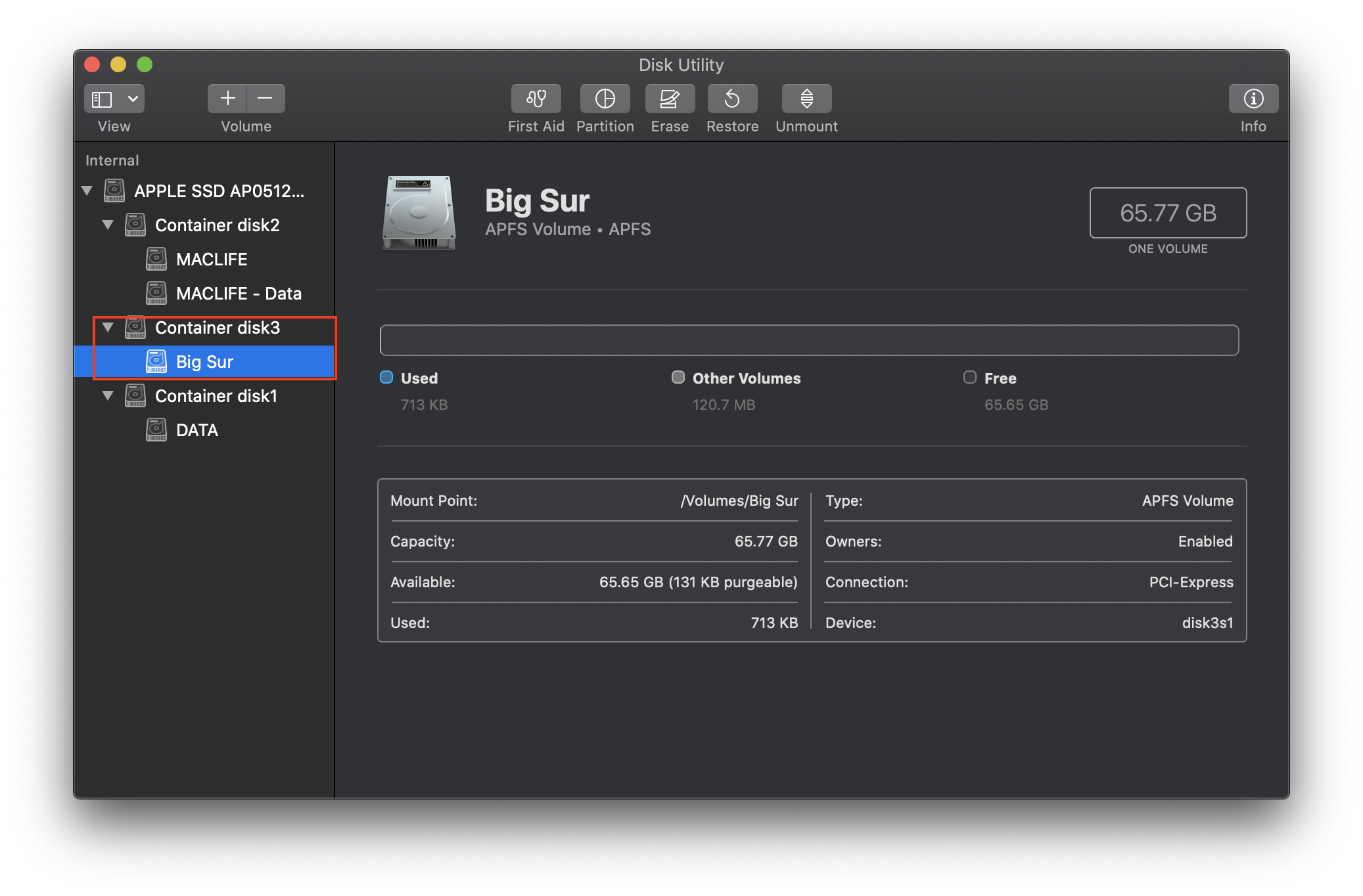Screen dimensions: 1363x896
Task: Run First Aid on the volume
Action: click(536, 99)
